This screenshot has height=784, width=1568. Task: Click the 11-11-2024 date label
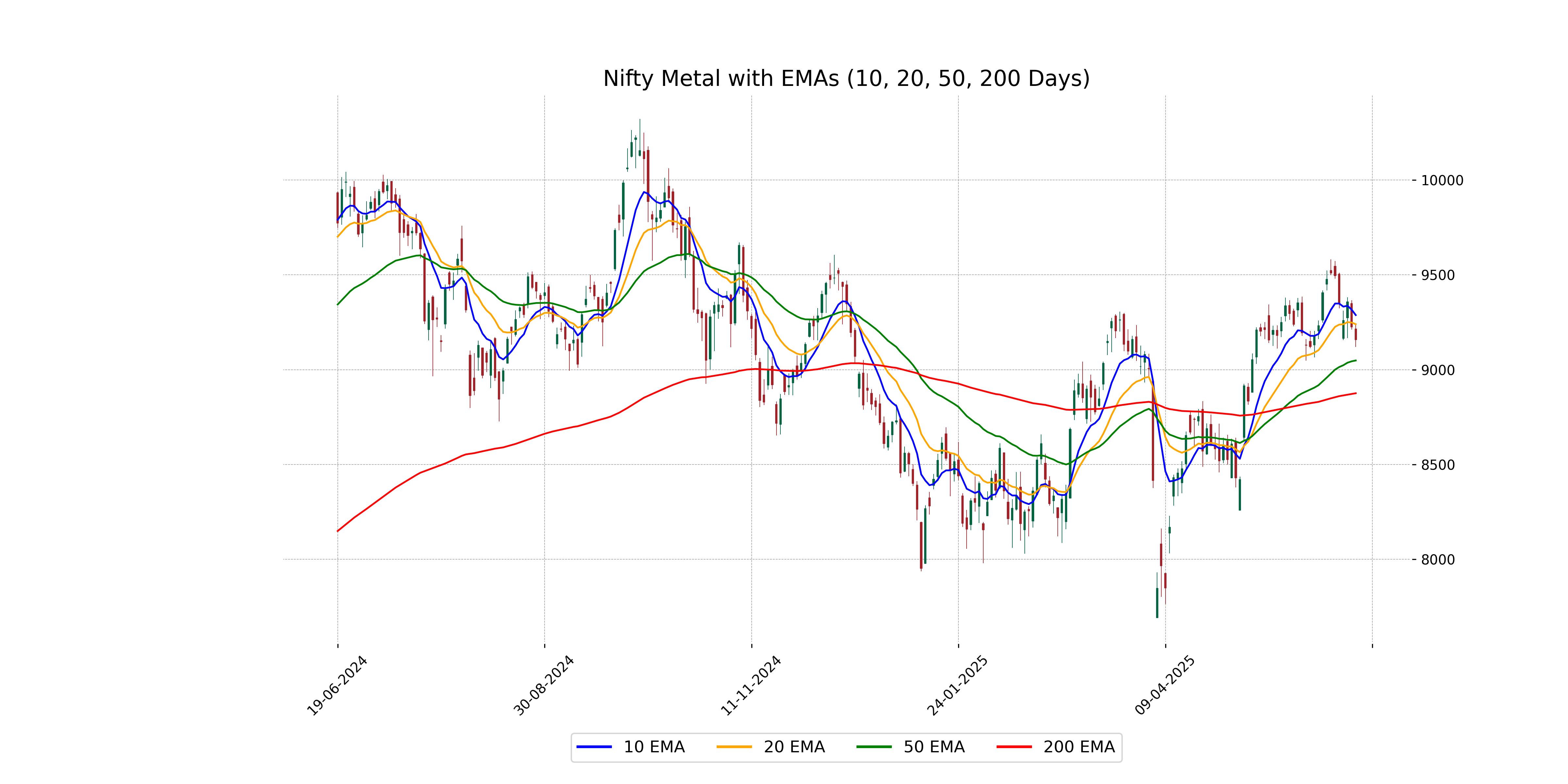point(751,685)
